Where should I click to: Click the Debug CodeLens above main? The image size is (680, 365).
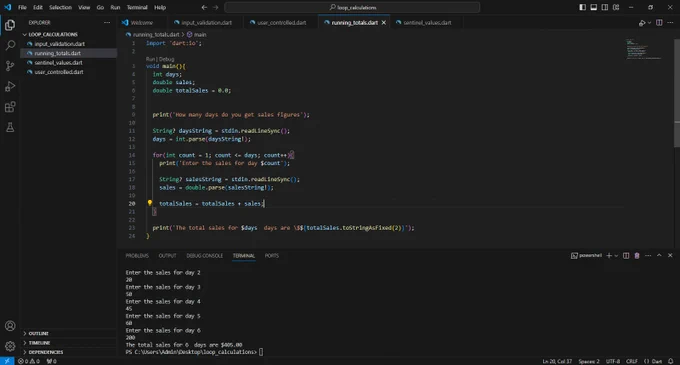167,59
